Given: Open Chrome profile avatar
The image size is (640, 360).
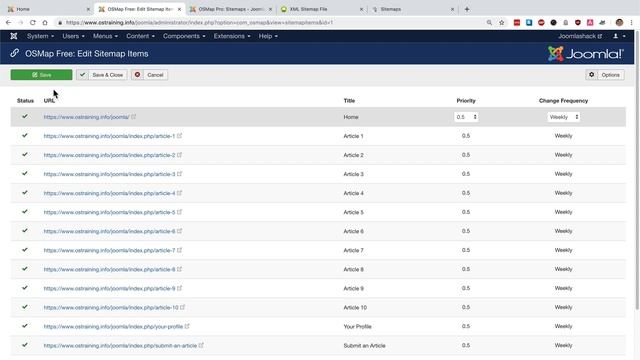Looking at the screenshot, I should coord(619,22).
